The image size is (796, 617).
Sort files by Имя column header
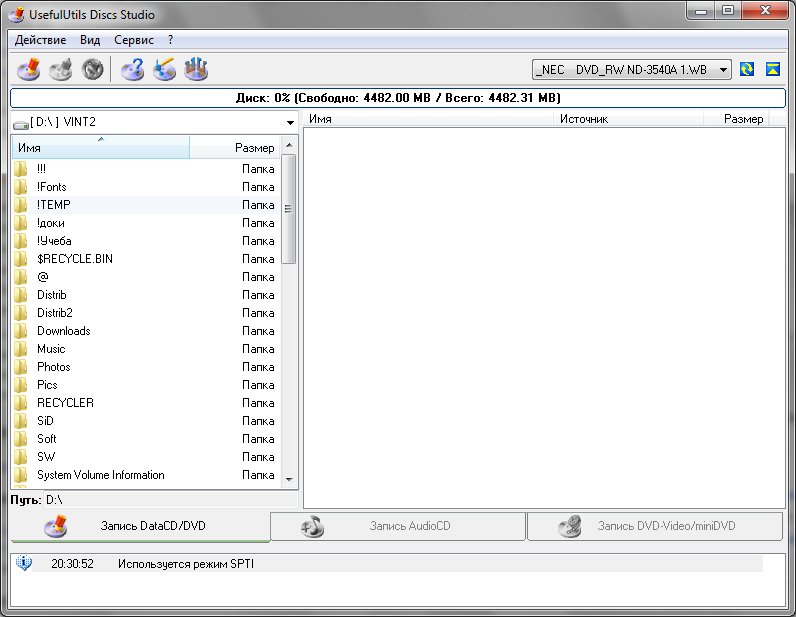click(x=100, y=148)
